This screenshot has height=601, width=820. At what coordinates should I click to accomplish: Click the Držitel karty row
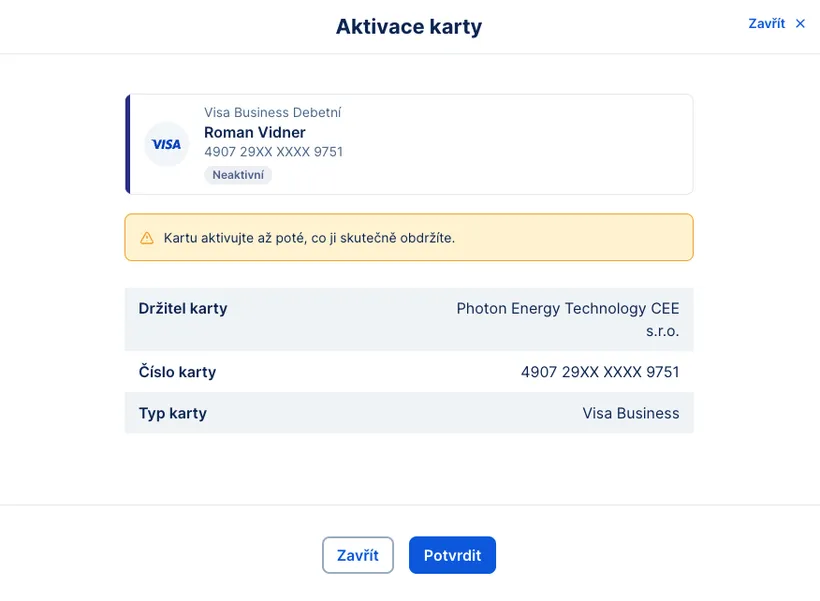point(409,318)
